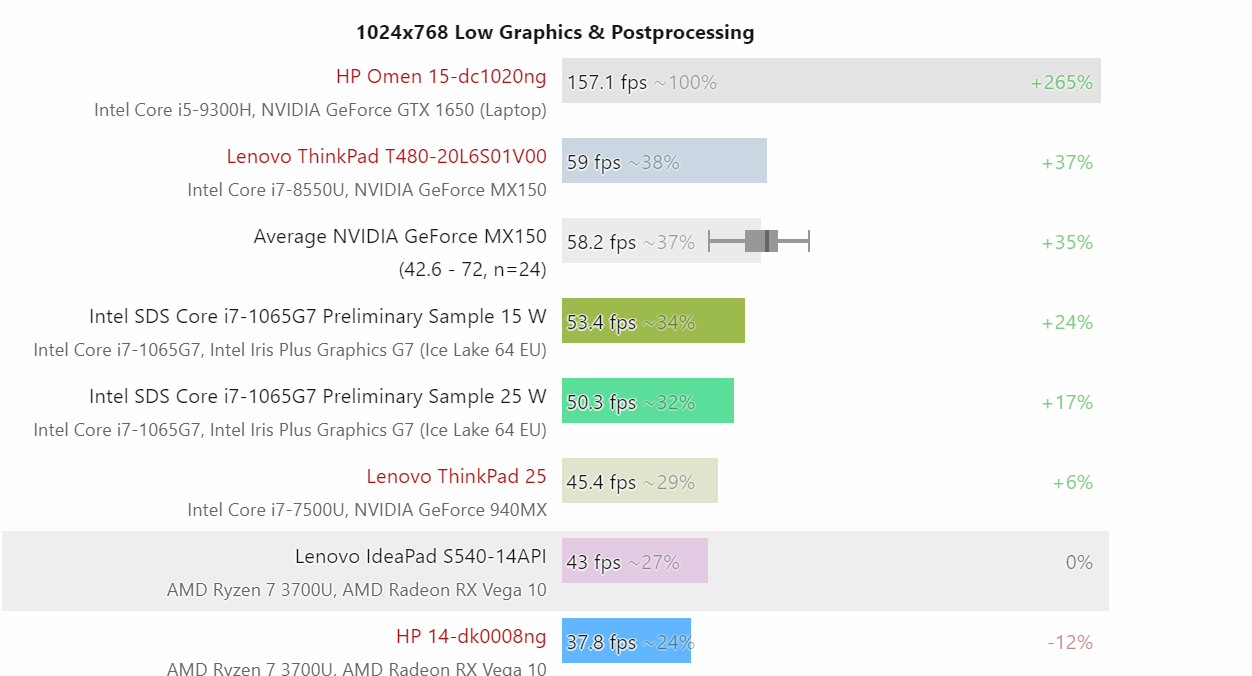
Task: Click the 1024x768 Low Graphics heading
Action: pos(555,33)
